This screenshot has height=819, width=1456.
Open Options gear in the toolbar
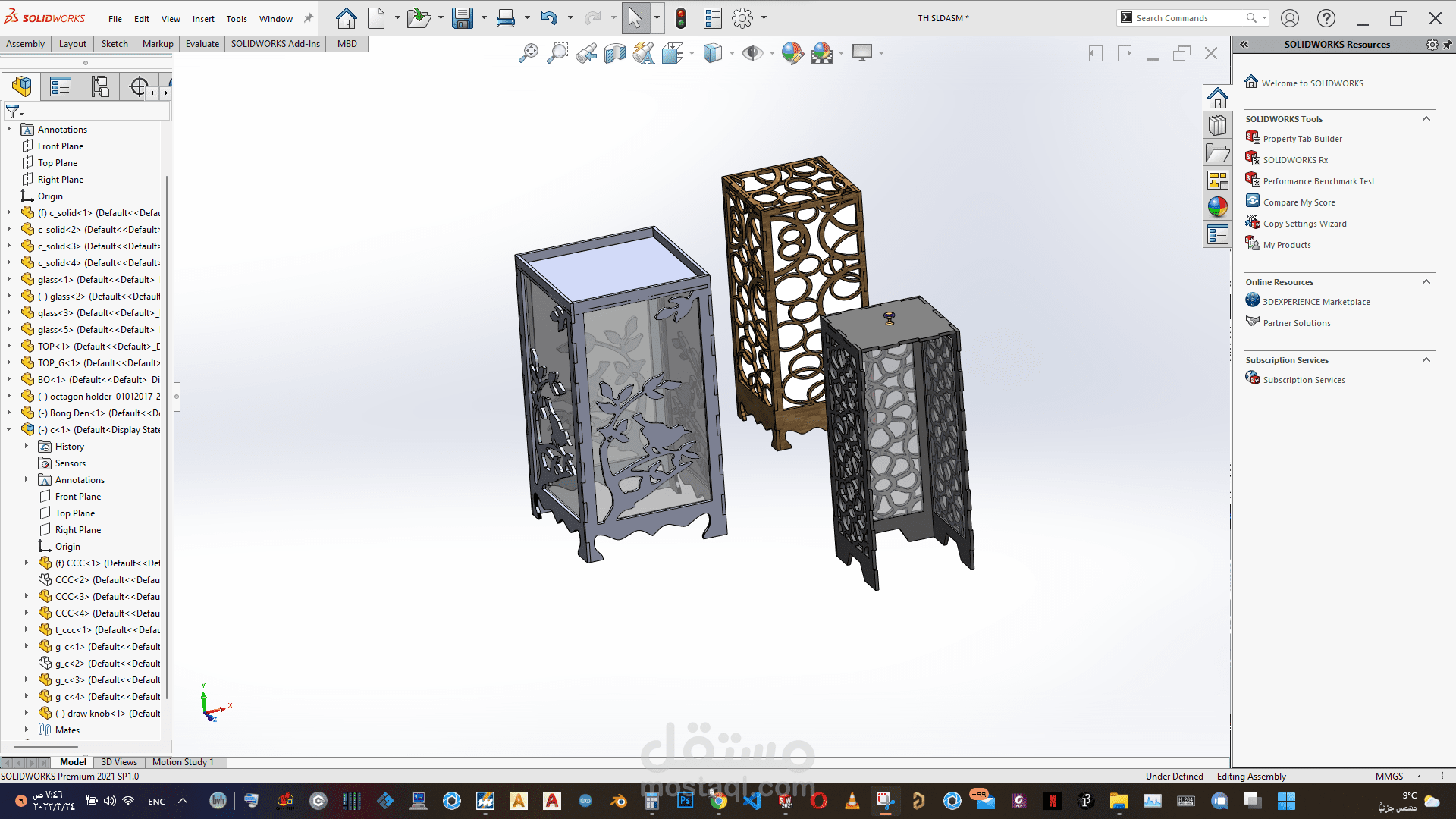[x=742, y=18]
